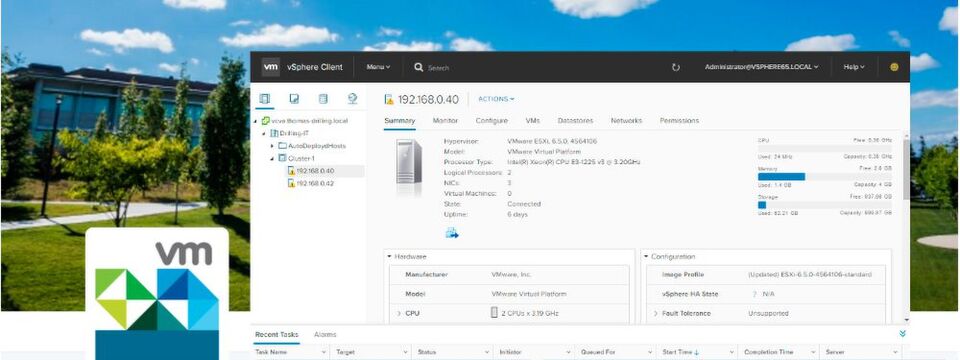This screenshot has width=960, height=360.
Task: Open the Hosts and Clusters inventory view
Action: tap(264, 99)
